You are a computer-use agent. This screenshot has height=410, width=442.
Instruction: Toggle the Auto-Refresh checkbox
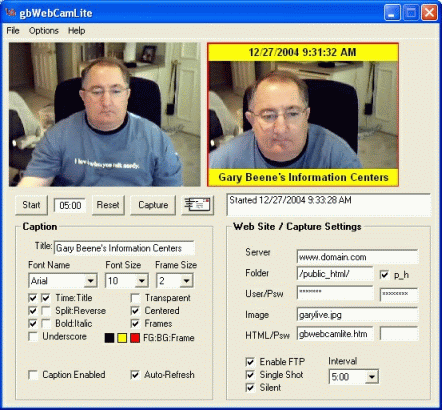click(135, 375)
